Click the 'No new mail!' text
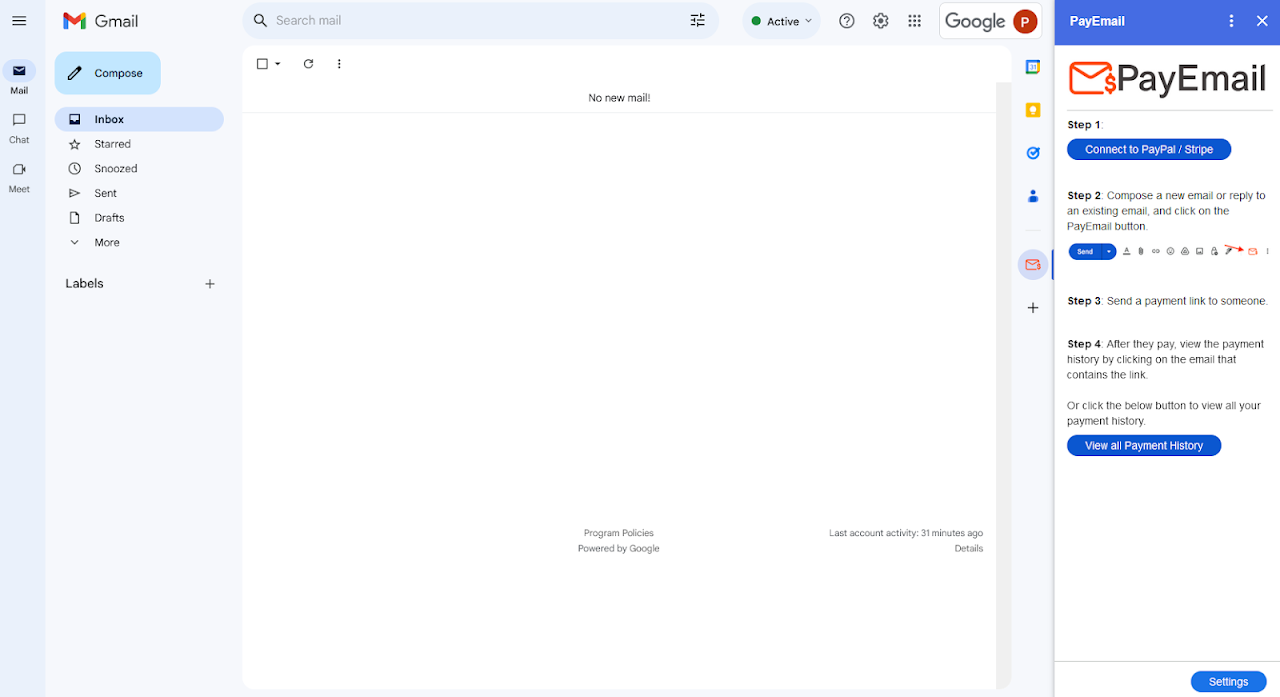The image size is (1280, 697). coord(619,98)
